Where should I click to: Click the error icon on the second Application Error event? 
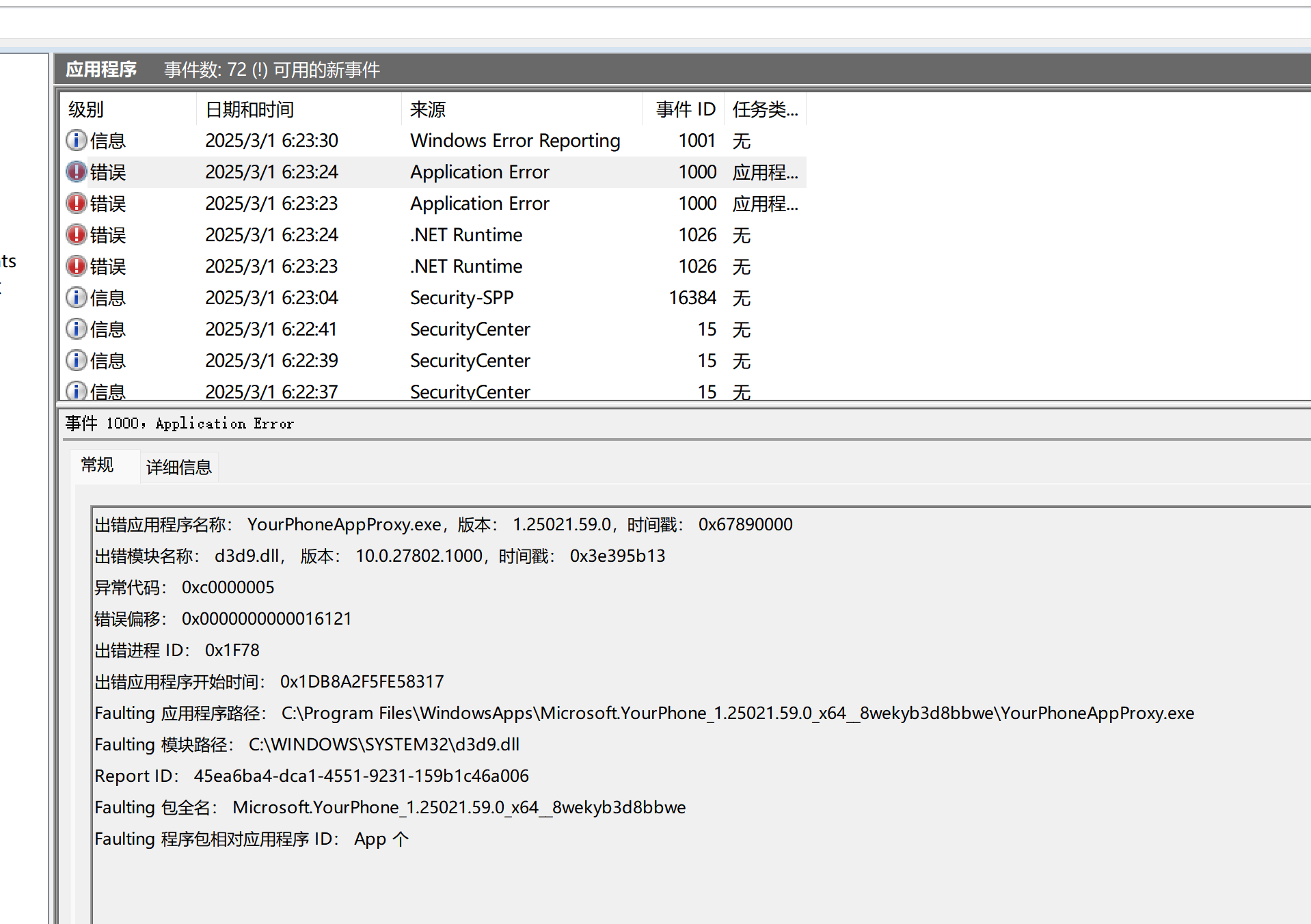pos(76,203)
